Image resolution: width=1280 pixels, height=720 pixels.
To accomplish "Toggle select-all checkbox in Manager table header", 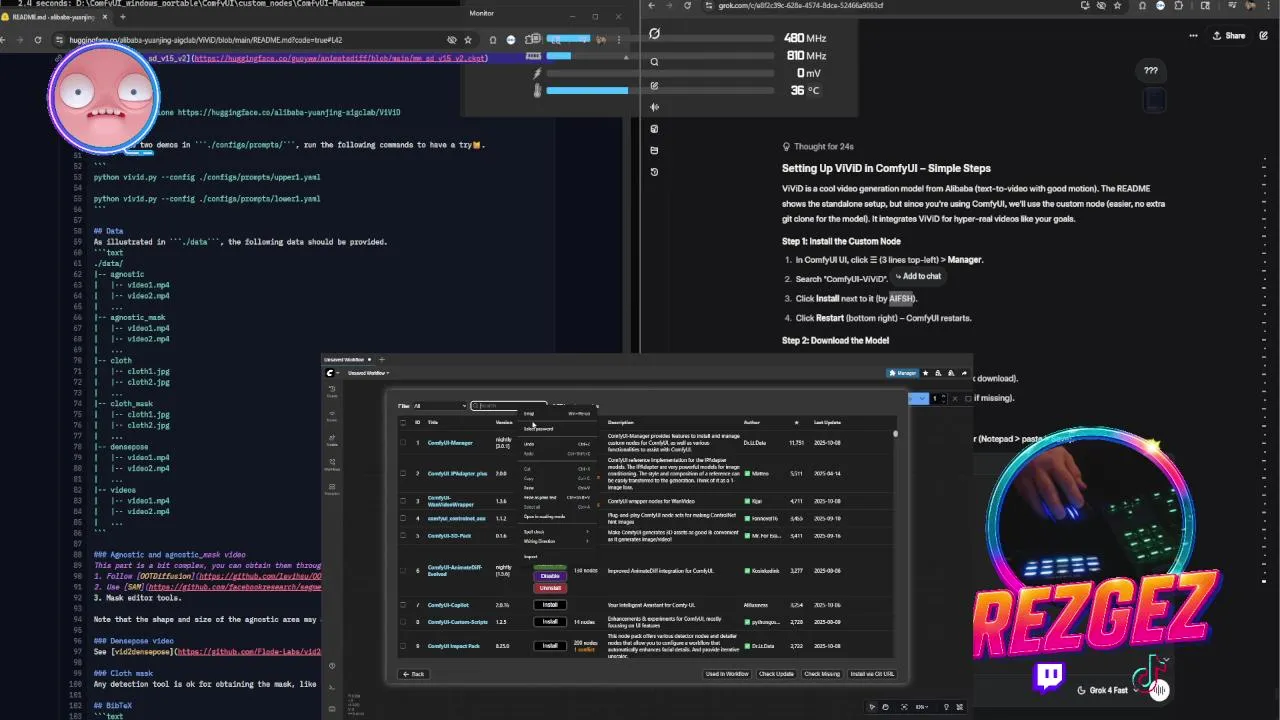I will 403,422.
